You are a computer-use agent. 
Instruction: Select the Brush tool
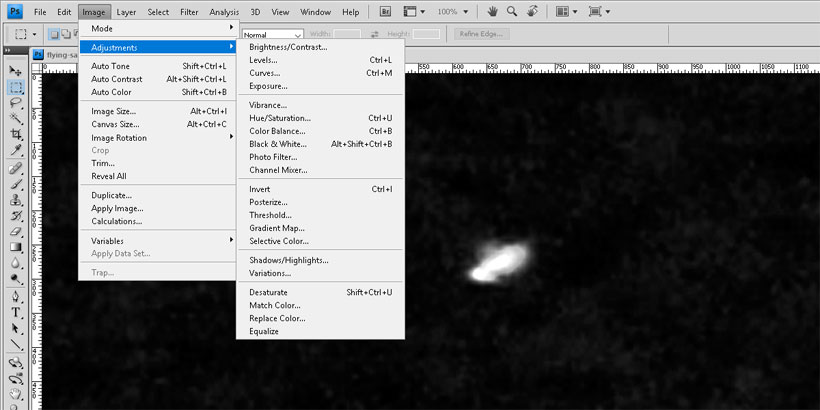16,184
